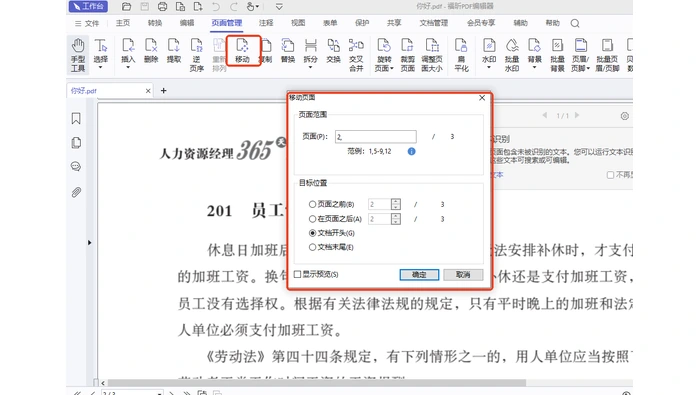Click the Redo arrow icon

[x=233, y=6]
